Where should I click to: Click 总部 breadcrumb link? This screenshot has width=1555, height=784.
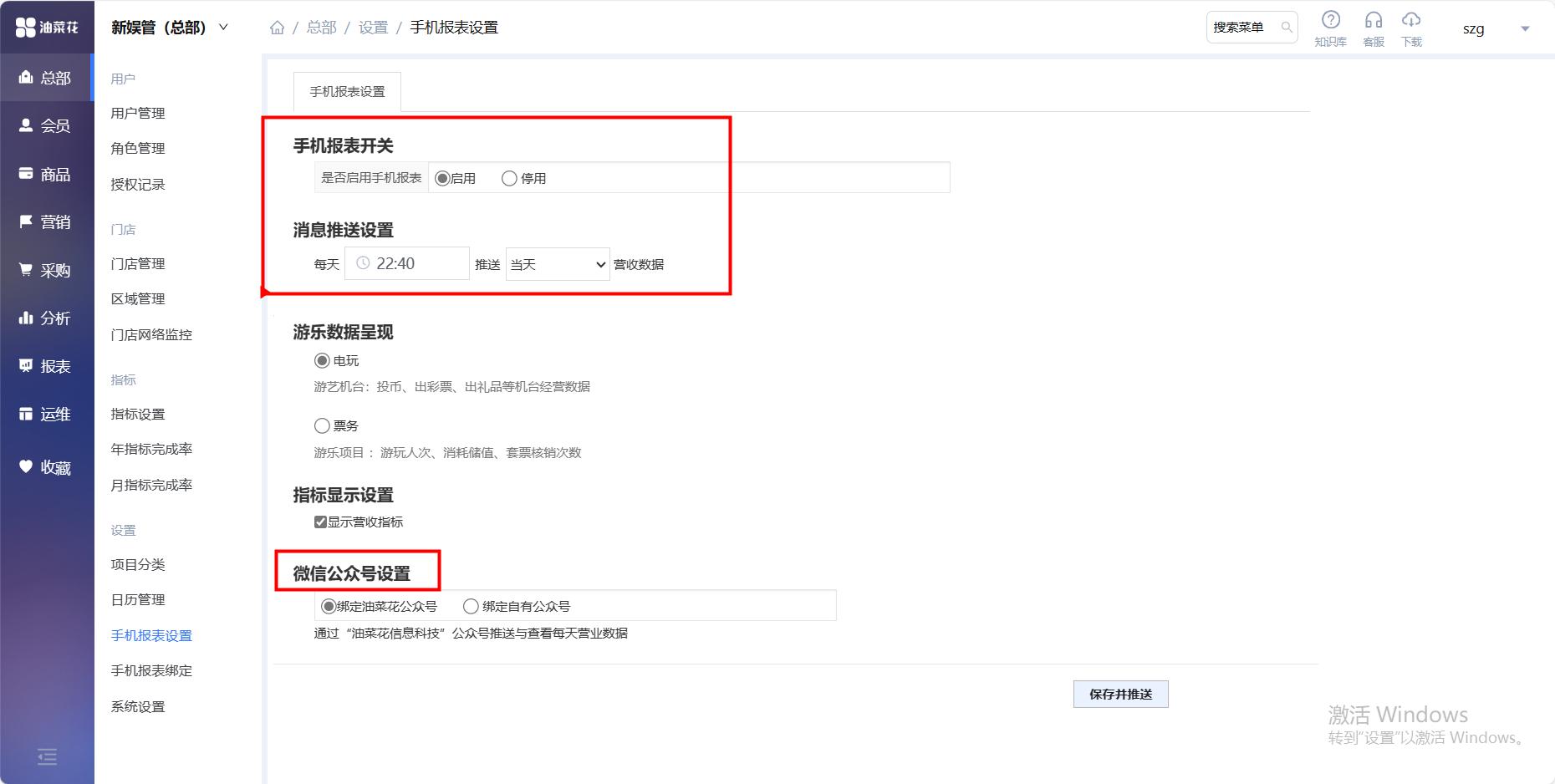point(321,28)
